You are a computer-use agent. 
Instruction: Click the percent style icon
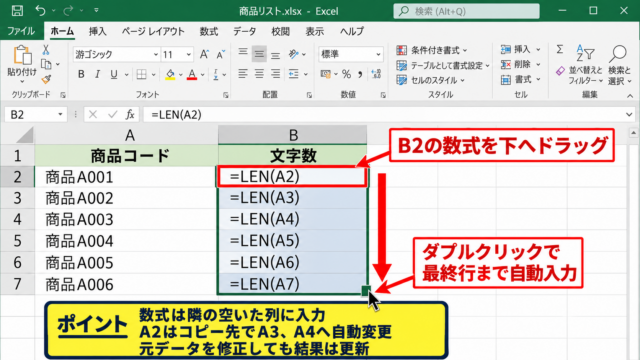347,74
